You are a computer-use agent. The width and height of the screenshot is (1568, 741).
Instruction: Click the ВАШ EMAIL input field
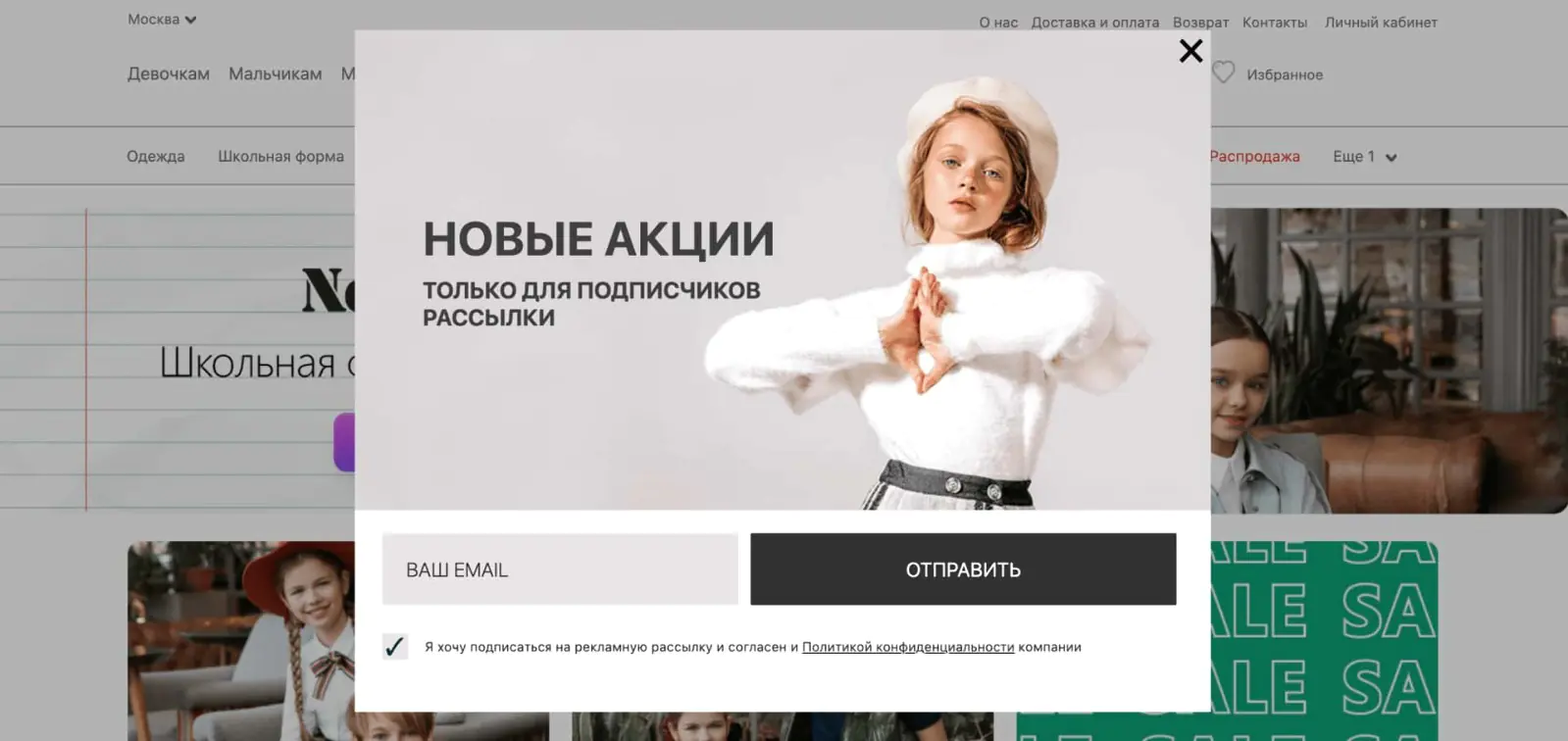tap(560, 569)
